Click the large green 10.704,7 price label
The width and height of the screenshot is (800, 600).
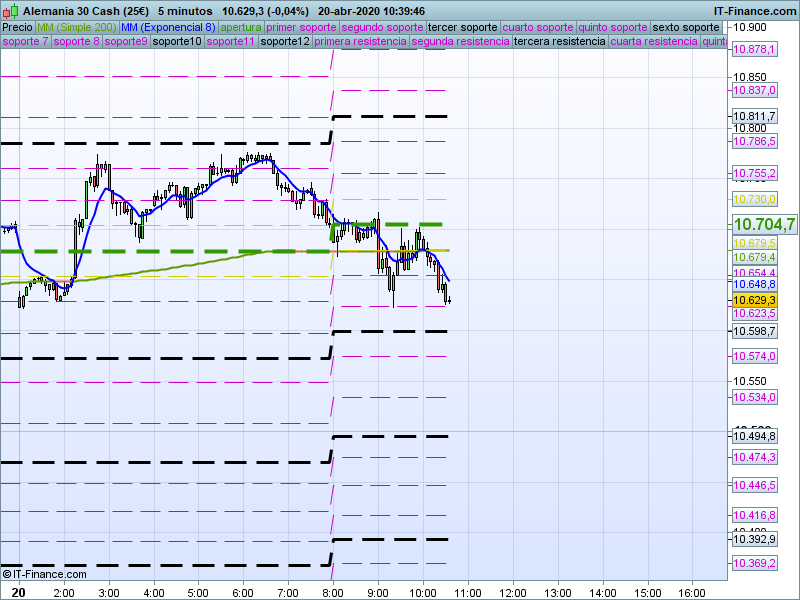(x=764, y=224)
